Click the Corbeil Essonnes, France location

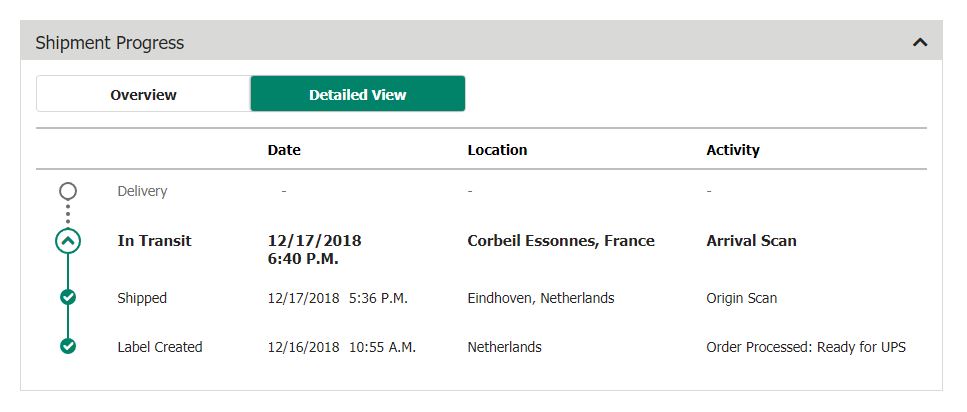tap(561, 241)
